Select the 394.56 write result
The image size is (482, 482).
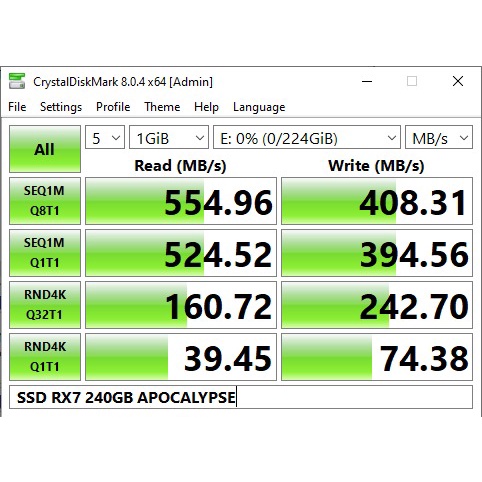(377, 253)
